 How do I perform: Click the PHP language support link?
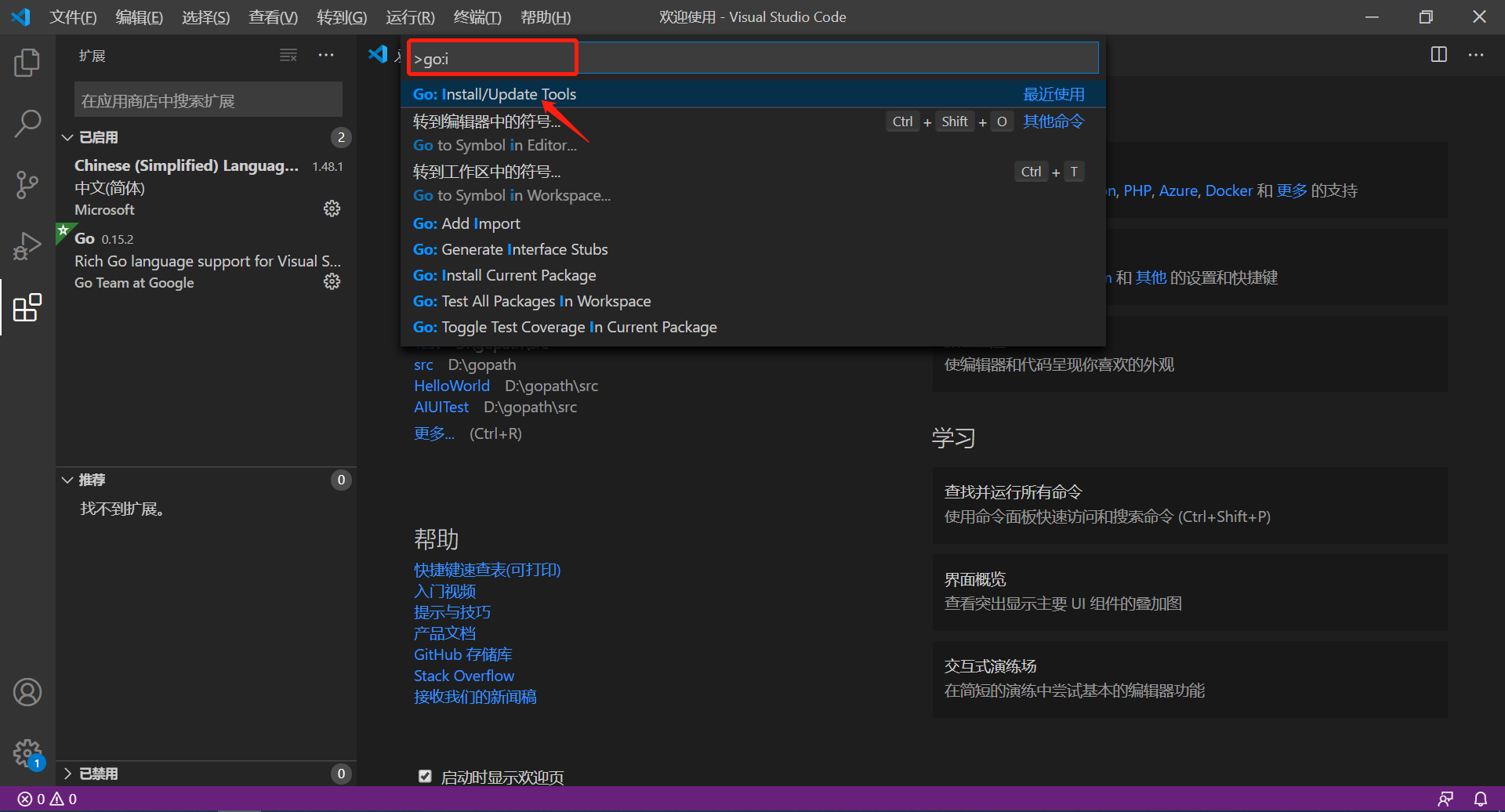pyautogui.click(x=1137, y=190)
